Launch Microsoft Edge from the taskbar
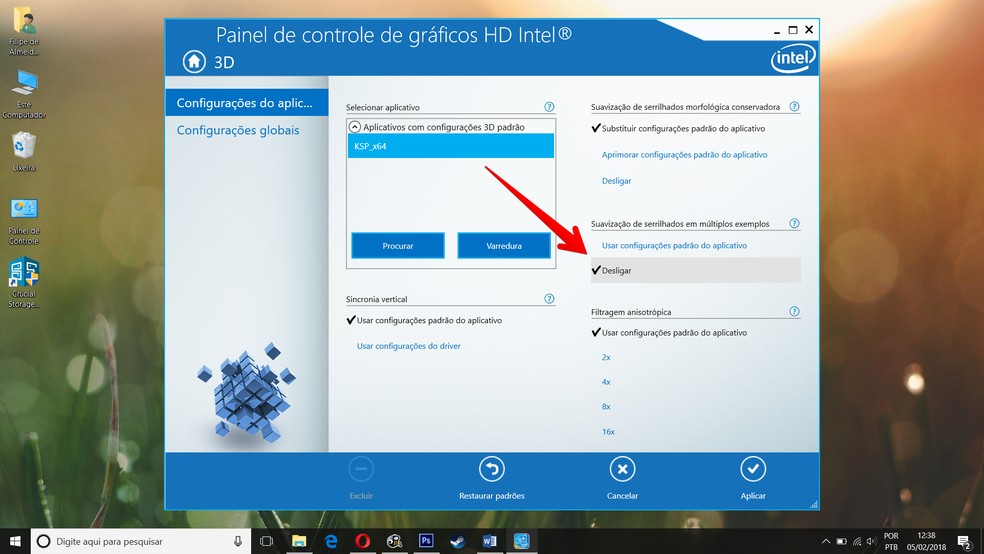984x554 pixels. point(331,541)
